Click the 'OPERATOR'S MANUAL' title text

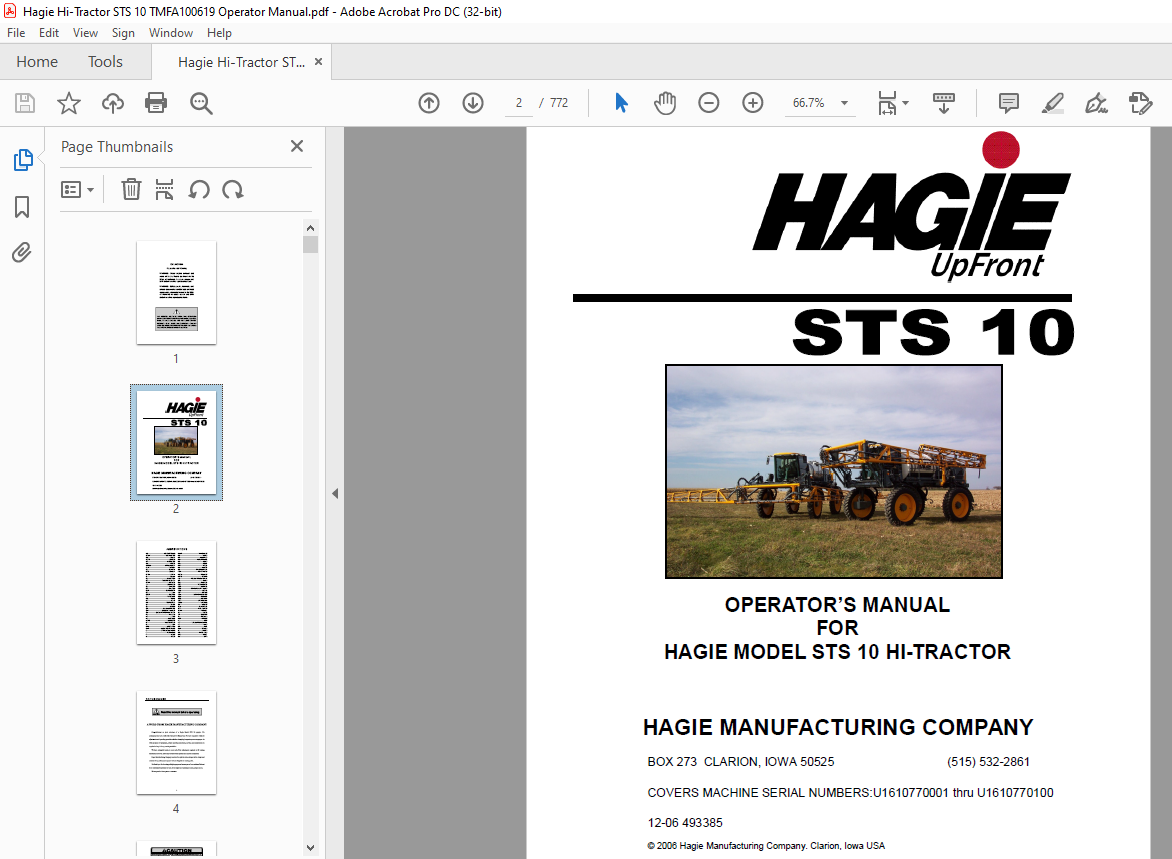(837, 605)
